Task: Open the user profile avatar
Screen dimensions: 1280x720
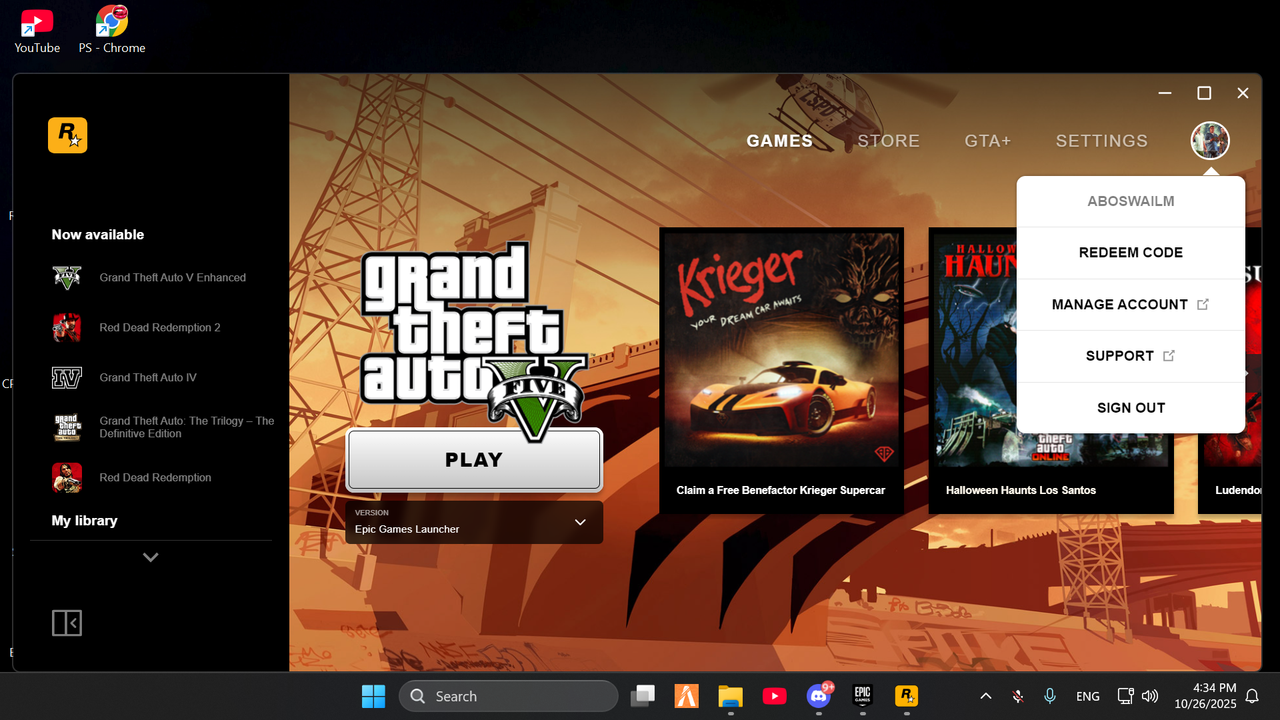Action: 1210,141
